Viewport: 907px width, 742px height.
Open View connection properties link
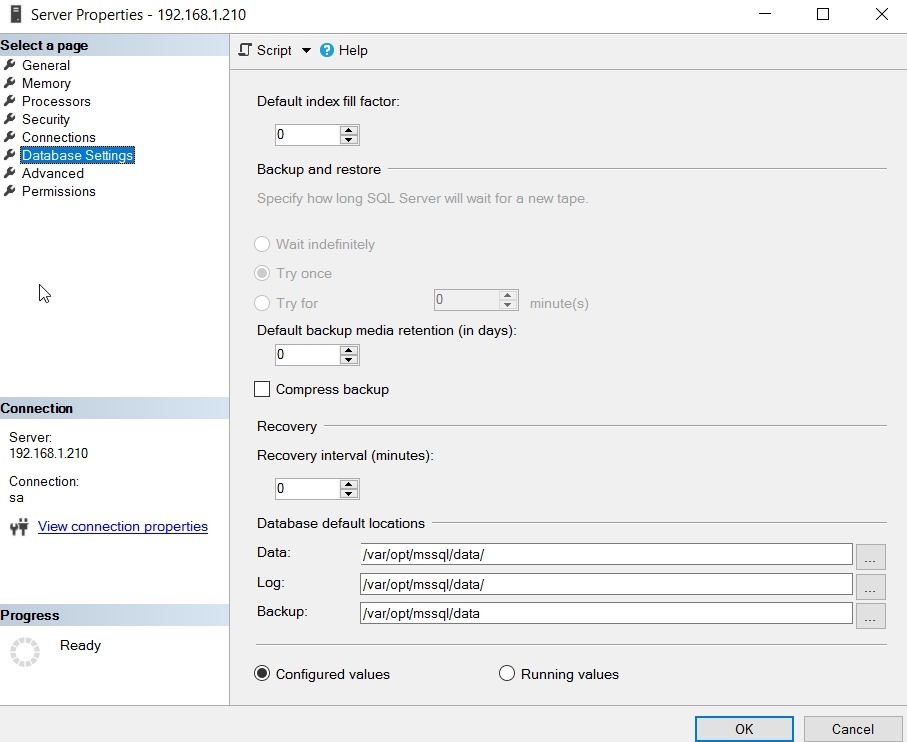pyautogui.click(x=123, y=526)
